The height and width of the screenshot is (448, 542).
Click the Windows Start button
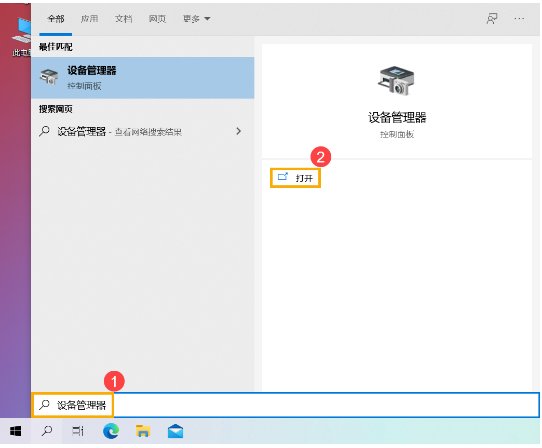tap(15, 431)
